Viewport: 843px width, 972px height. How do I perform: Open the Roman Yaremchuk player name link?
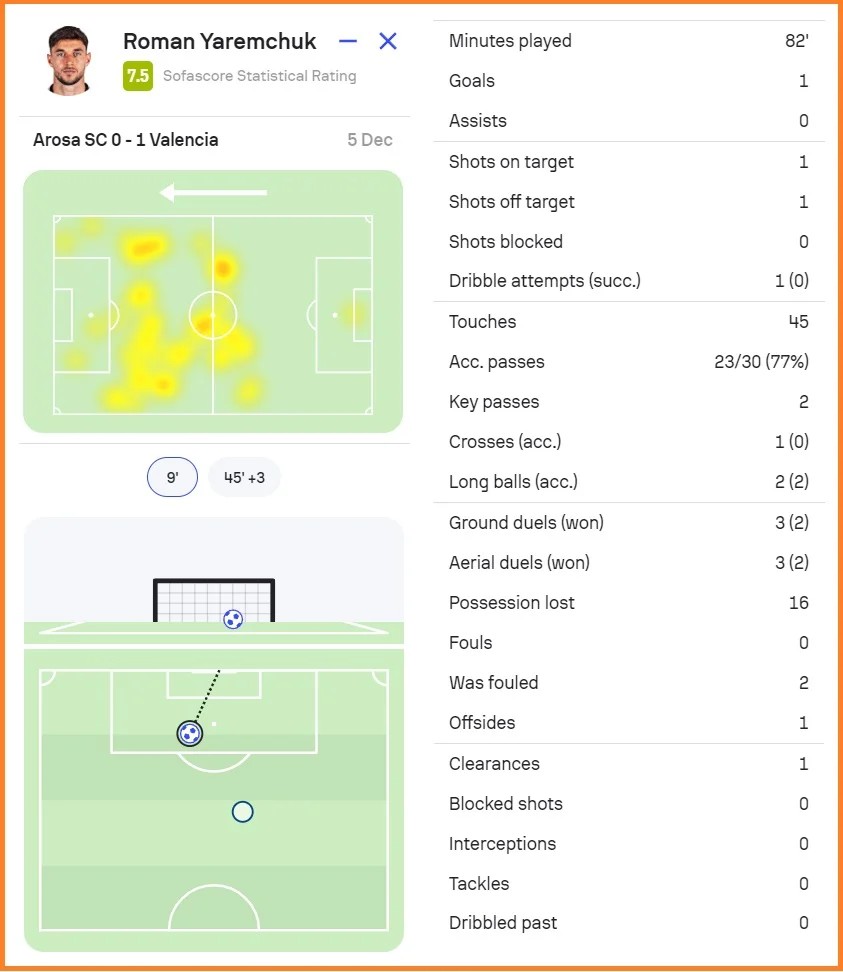tap(220, 41)
